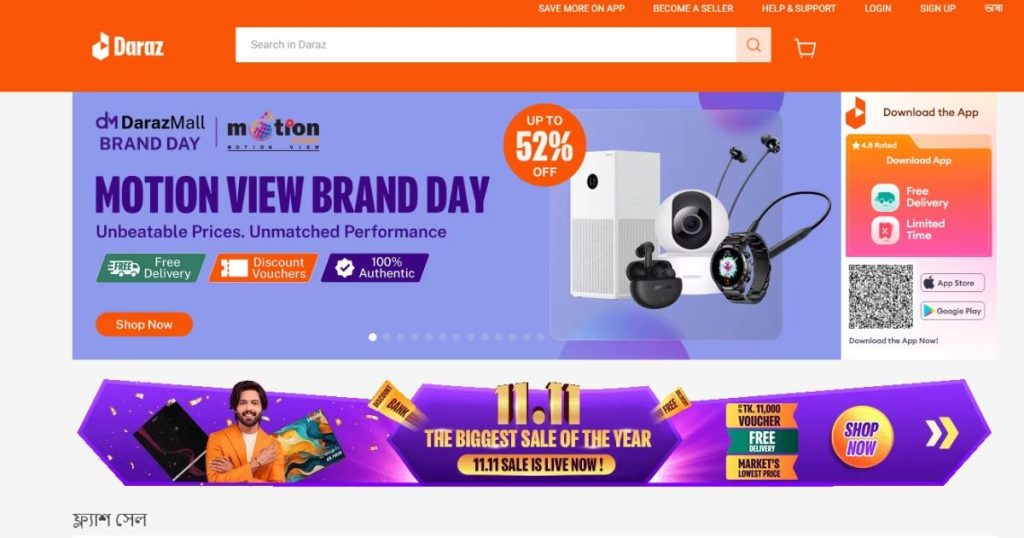The image size is (1024, 538).
Task: Click the Shop Now button on the Motion View banner
Action: (x=144, y=324)
